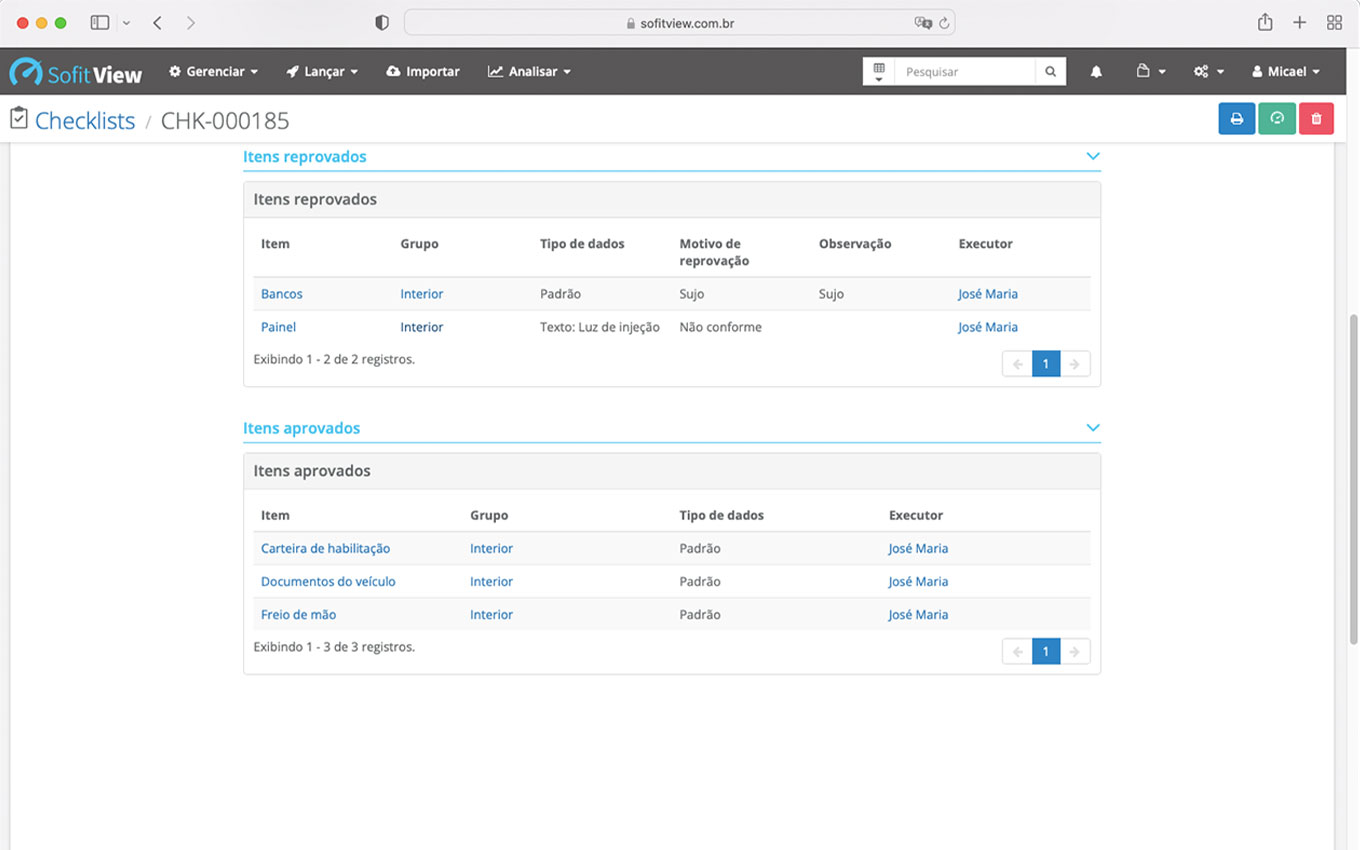Image resolution: width=1360 pixels, height=850 pixels.
Task: Open the Analisar menu
Action: tap(529, 72)
